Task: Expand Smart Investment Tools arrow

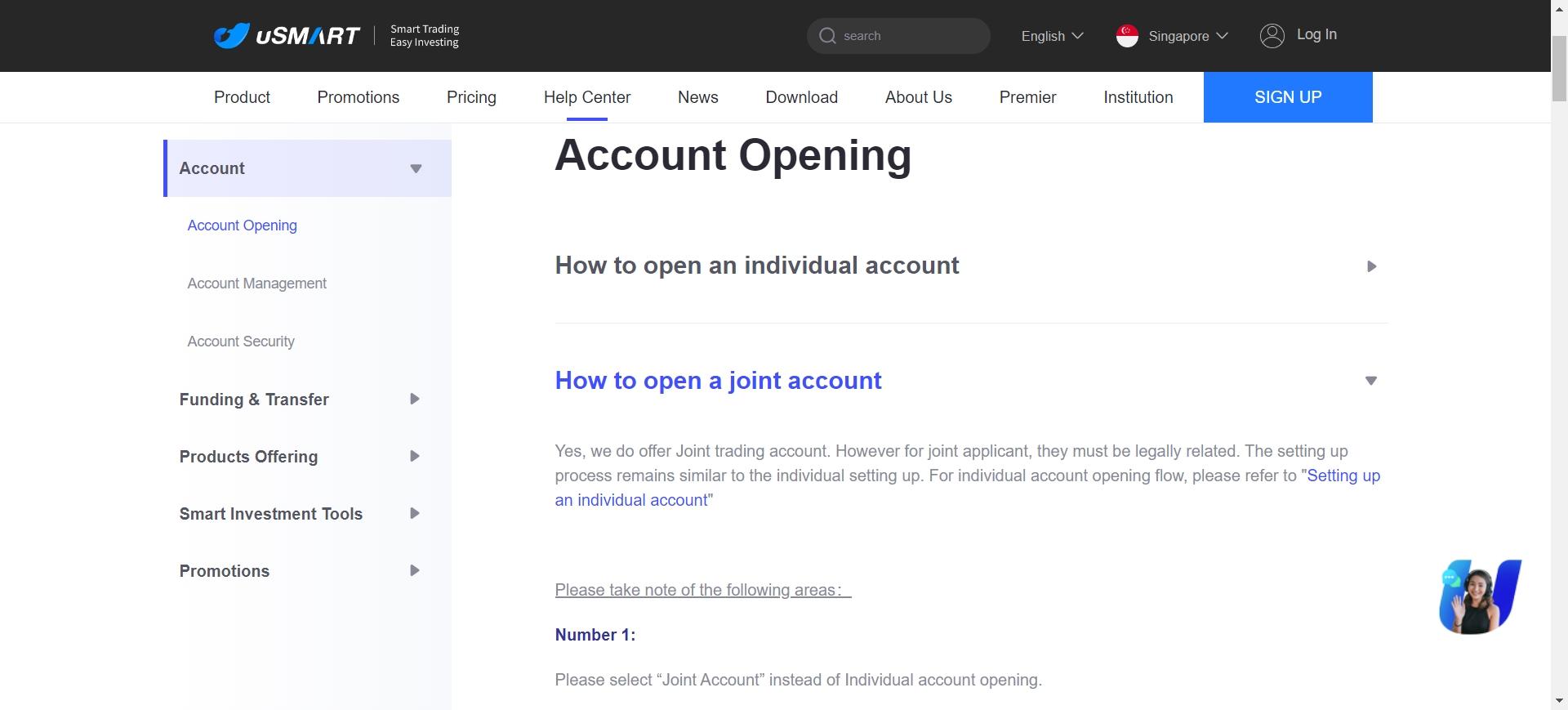Action: pos(415,514)
